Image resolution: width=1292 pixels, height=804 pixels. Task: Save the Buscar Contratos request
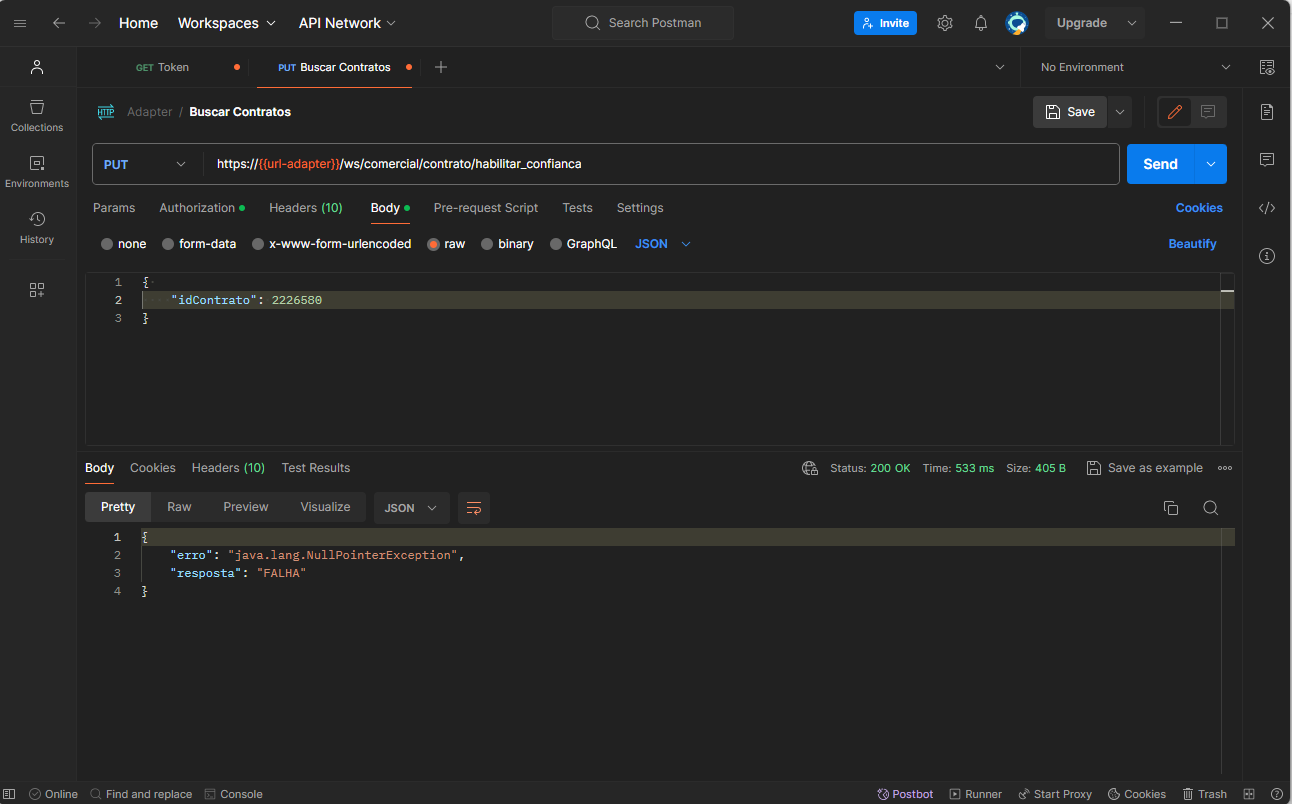coord(1070,112)
